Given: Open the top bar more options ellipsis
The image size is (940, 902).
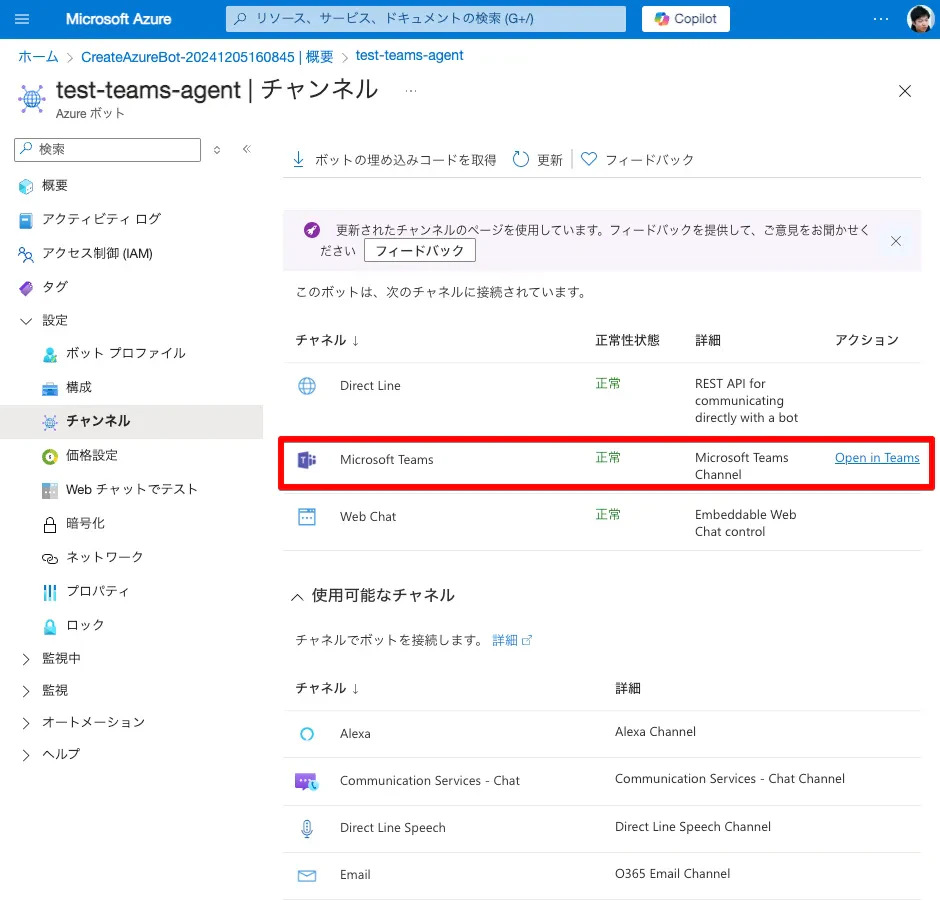Looking at the screenshot, I should [881, 19].
